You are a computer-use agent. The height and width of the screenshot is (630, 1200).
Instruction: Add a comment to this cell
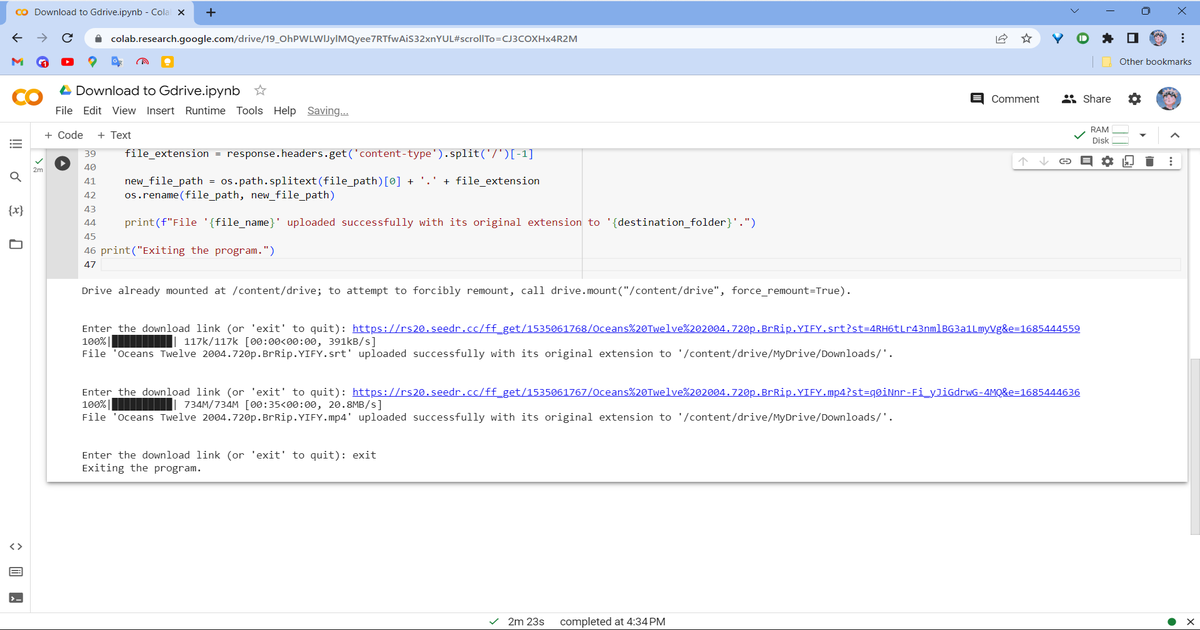click(x=1085, y=161)
